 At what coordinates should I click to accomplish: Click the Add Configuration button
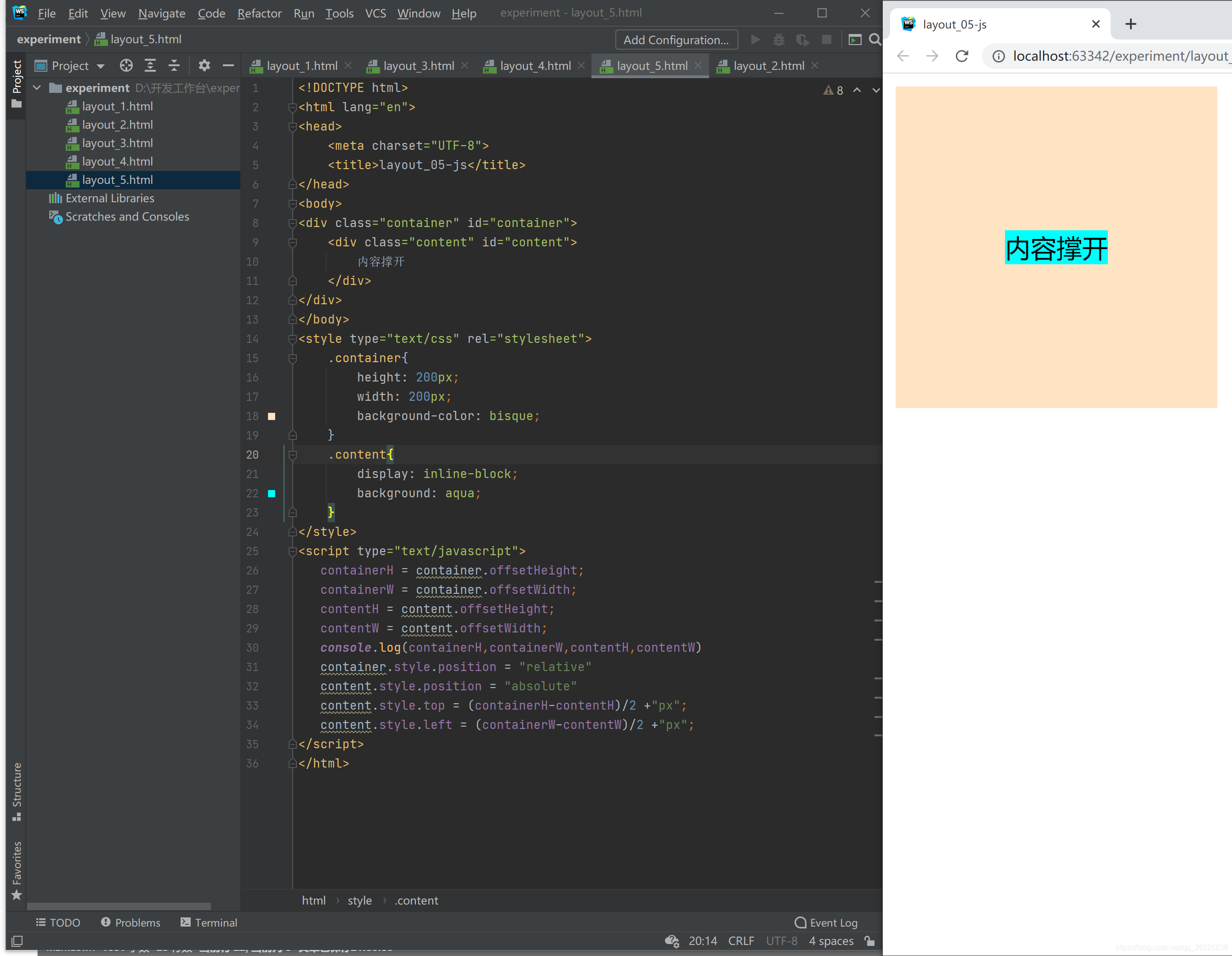(x=676, y=40)
